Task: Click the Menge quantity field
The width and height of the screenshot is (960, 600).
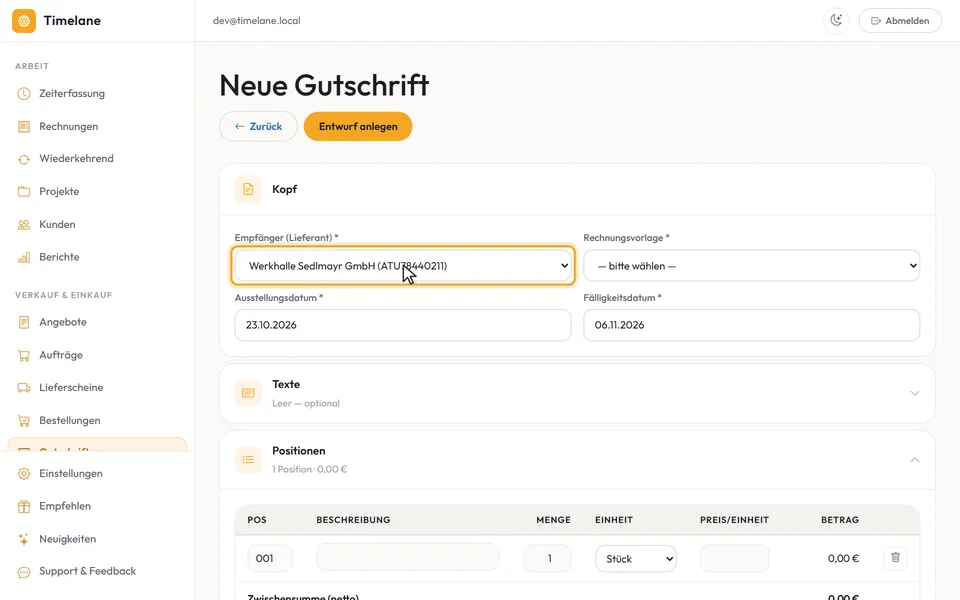Action: (547, 558)
